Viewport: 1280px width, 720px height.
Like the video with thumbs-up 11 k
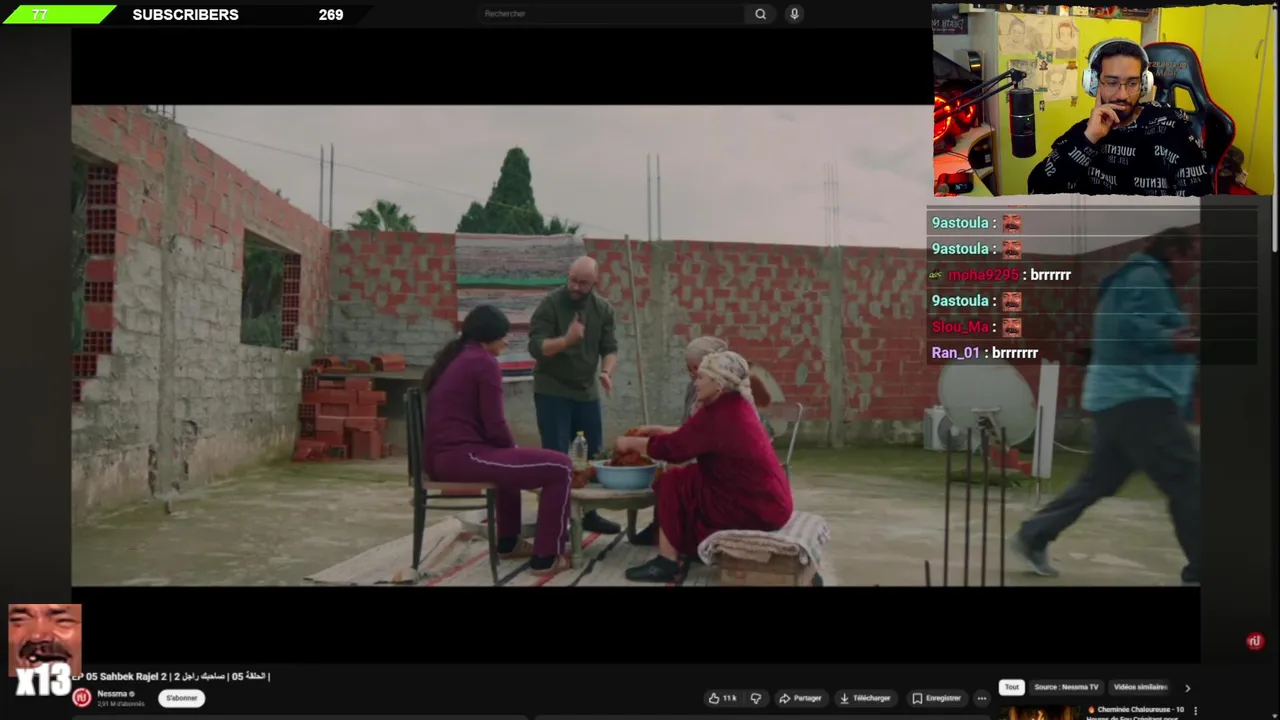click(722, 698)
